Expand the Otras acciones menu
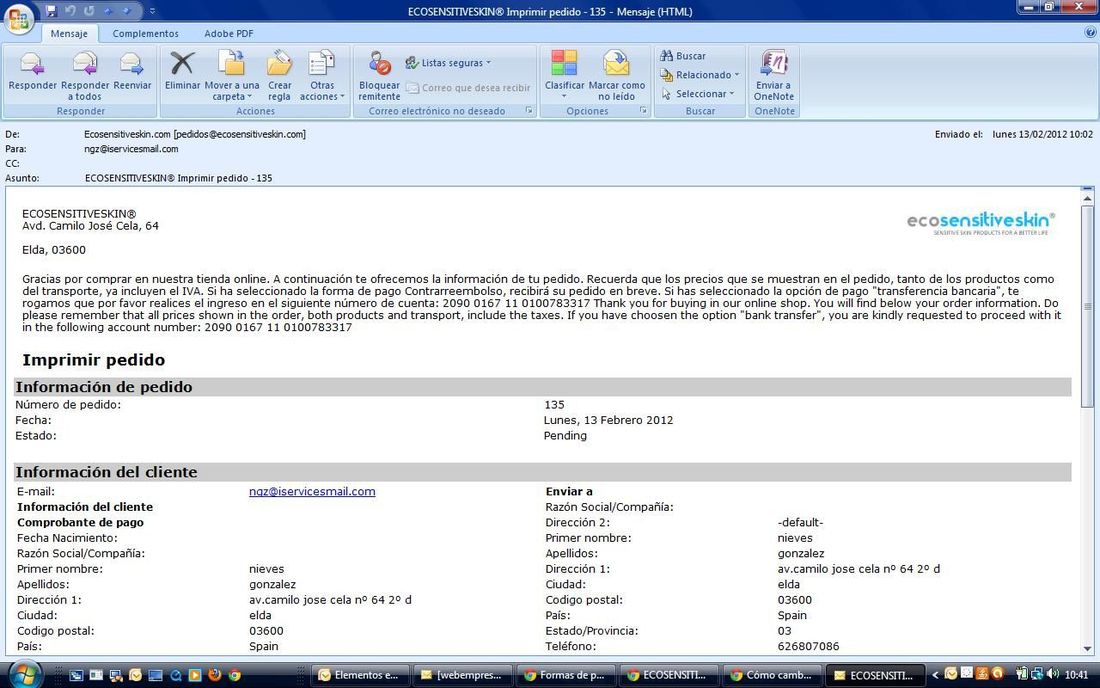1100x688 pixels. (x=322, y=76)
